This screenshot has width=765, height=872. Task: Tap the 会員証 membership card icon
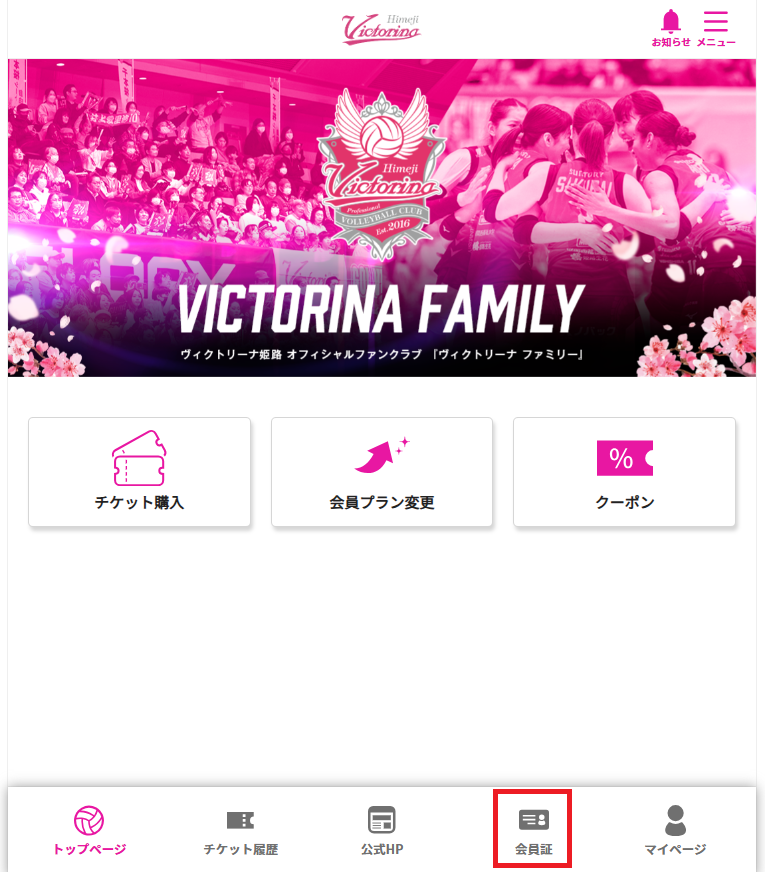click(534, 820)
